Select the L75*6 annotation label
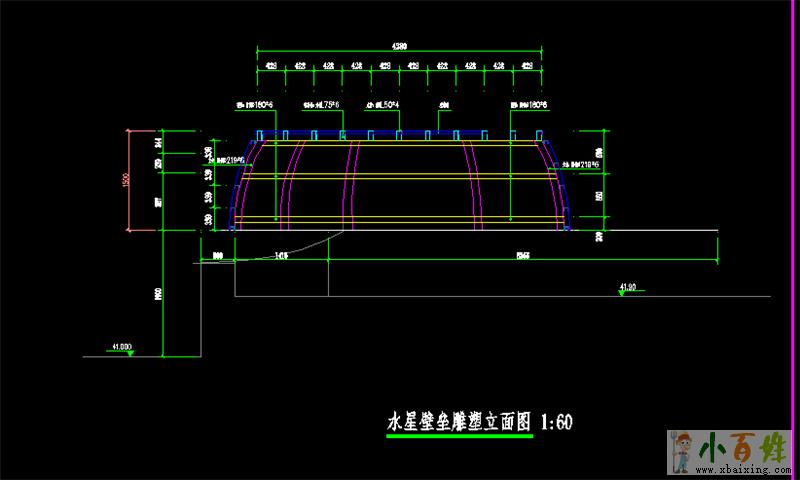This screenshot has width=800, height=480. 322,104
